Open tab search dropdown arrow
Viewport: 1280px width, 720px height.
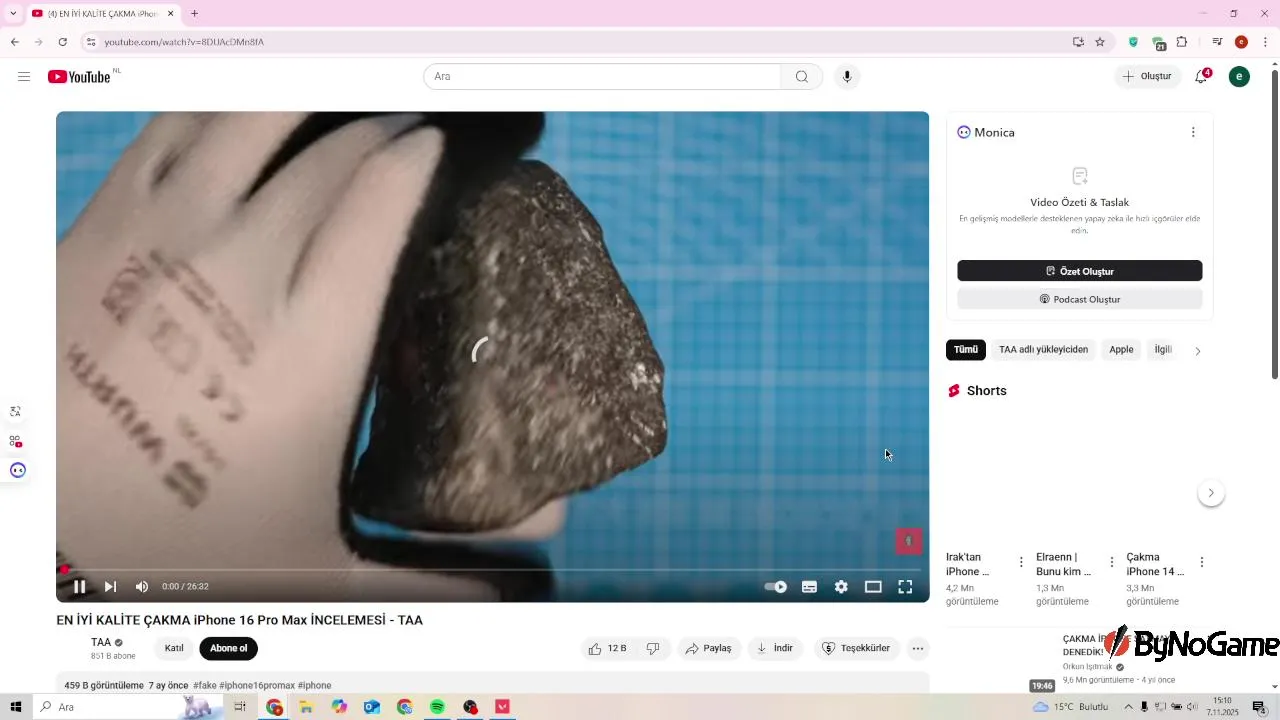point(13,13)
